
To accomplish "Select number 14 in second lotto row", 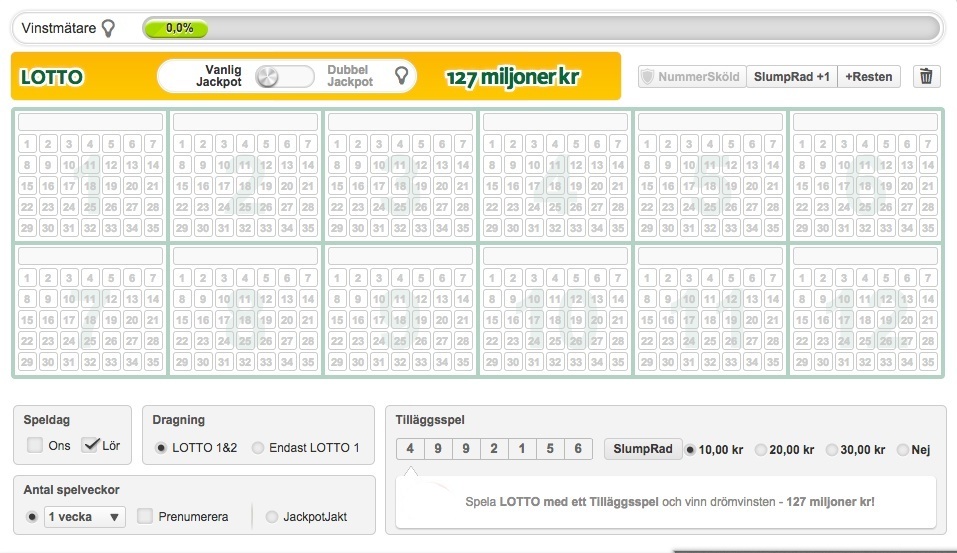I will point(308,165).
